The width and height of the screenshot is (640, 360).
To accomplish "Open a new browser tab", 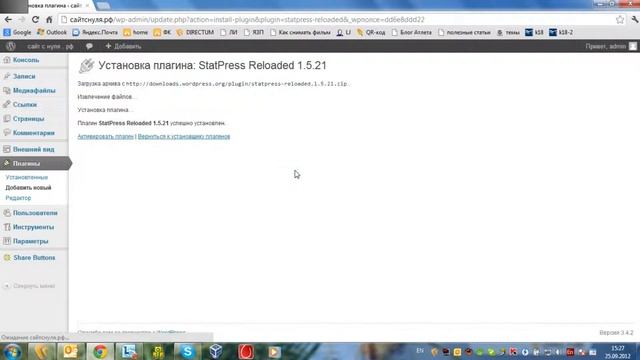I will click(103, 6).
